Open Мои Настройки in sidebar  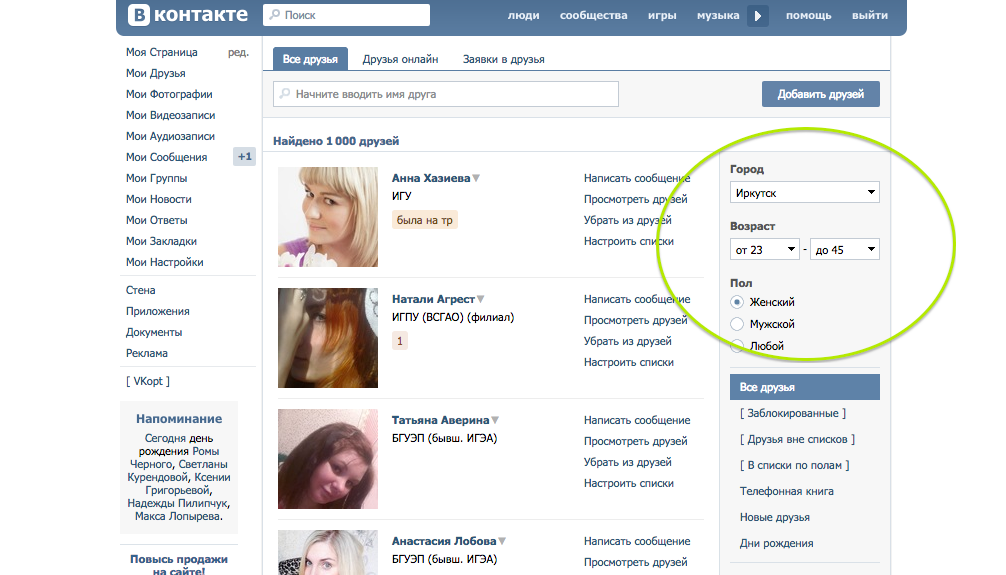[x=165, y=262]
